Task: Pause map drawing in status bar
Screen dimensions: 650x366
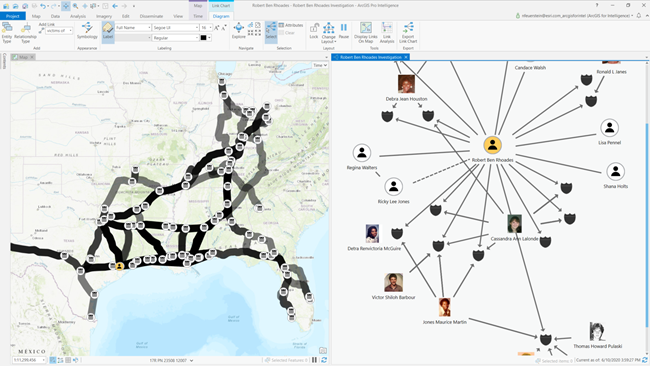Action: pyautogui.click(x=314, y=360)
